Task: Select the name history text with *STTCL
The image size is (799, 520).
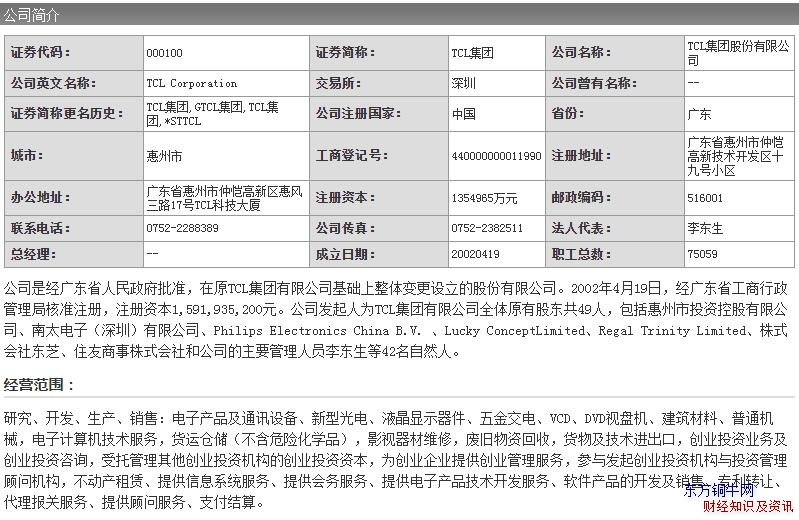Action: click(x=212, y=114)
